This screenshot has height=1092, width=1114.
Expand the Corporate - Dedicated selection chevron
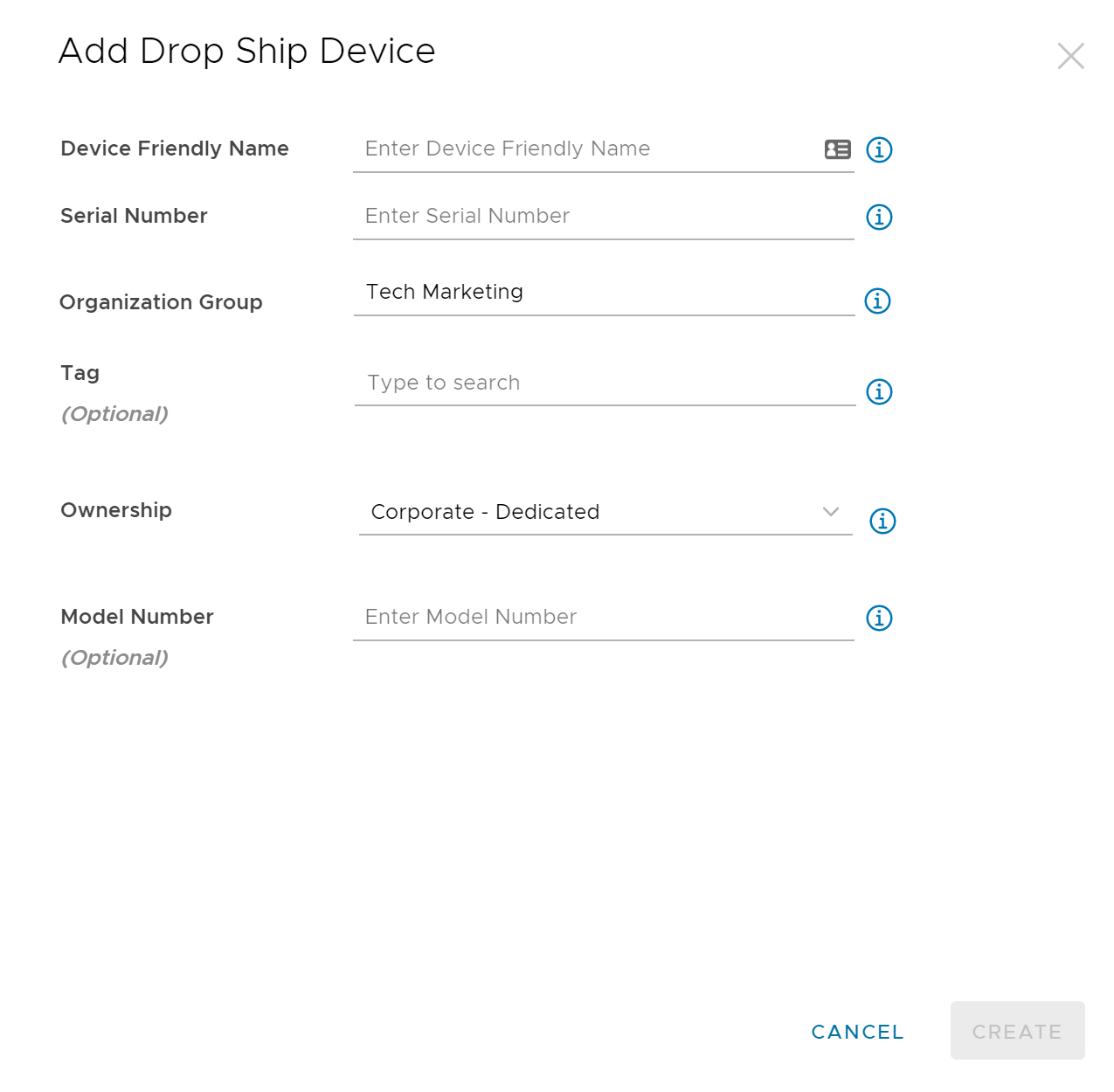pyautogui.click(x=830, y=512)
